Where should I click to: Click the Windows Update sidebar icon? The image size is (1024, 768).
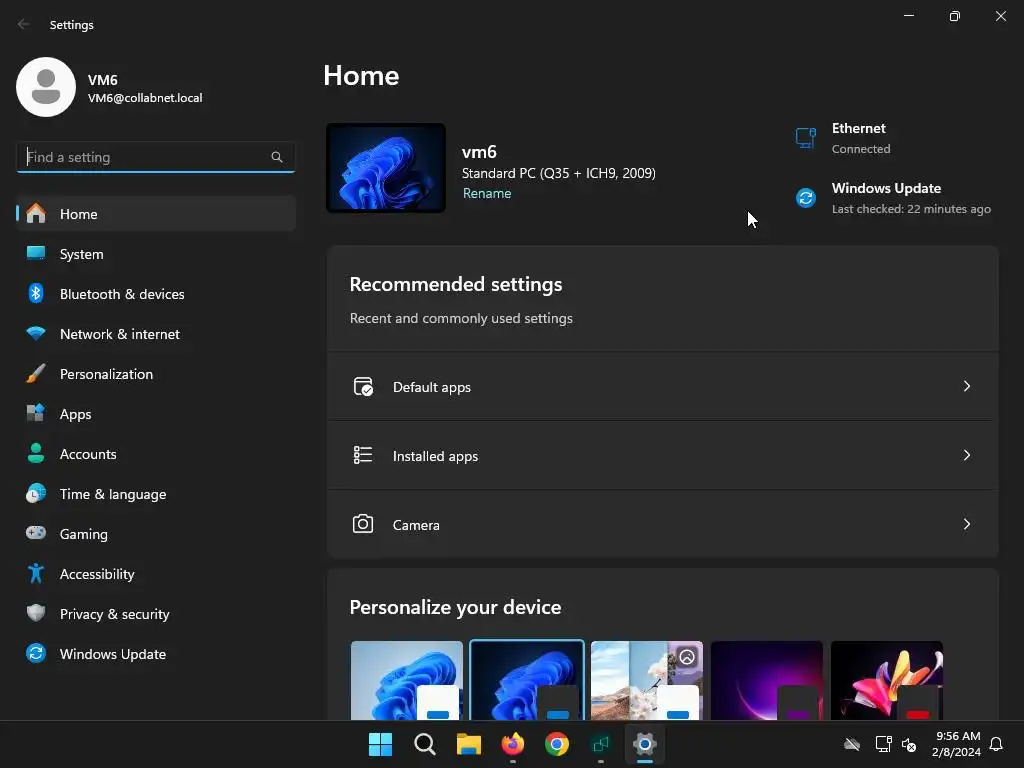(x=36, y=653)
